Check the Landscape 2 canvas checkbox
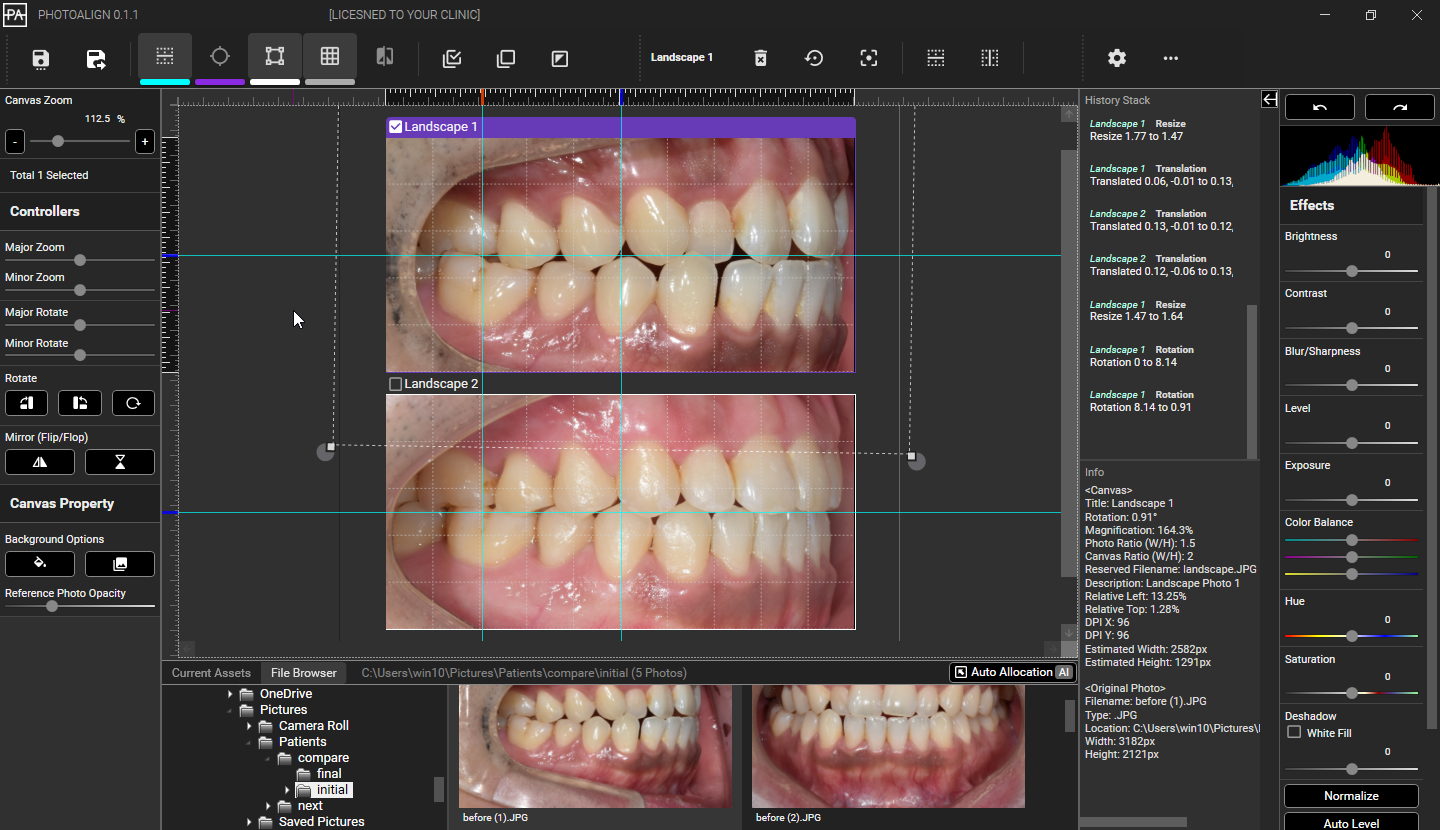1440x830 pixels. coord(395,384)
